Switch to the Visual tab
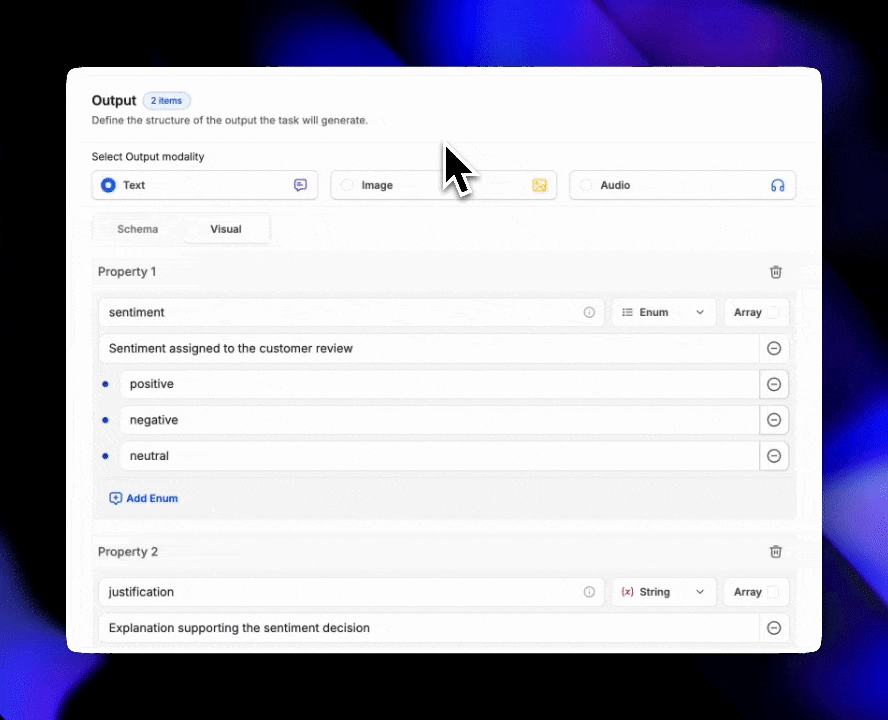Viewport: 888px width, 720px height. 226,229
